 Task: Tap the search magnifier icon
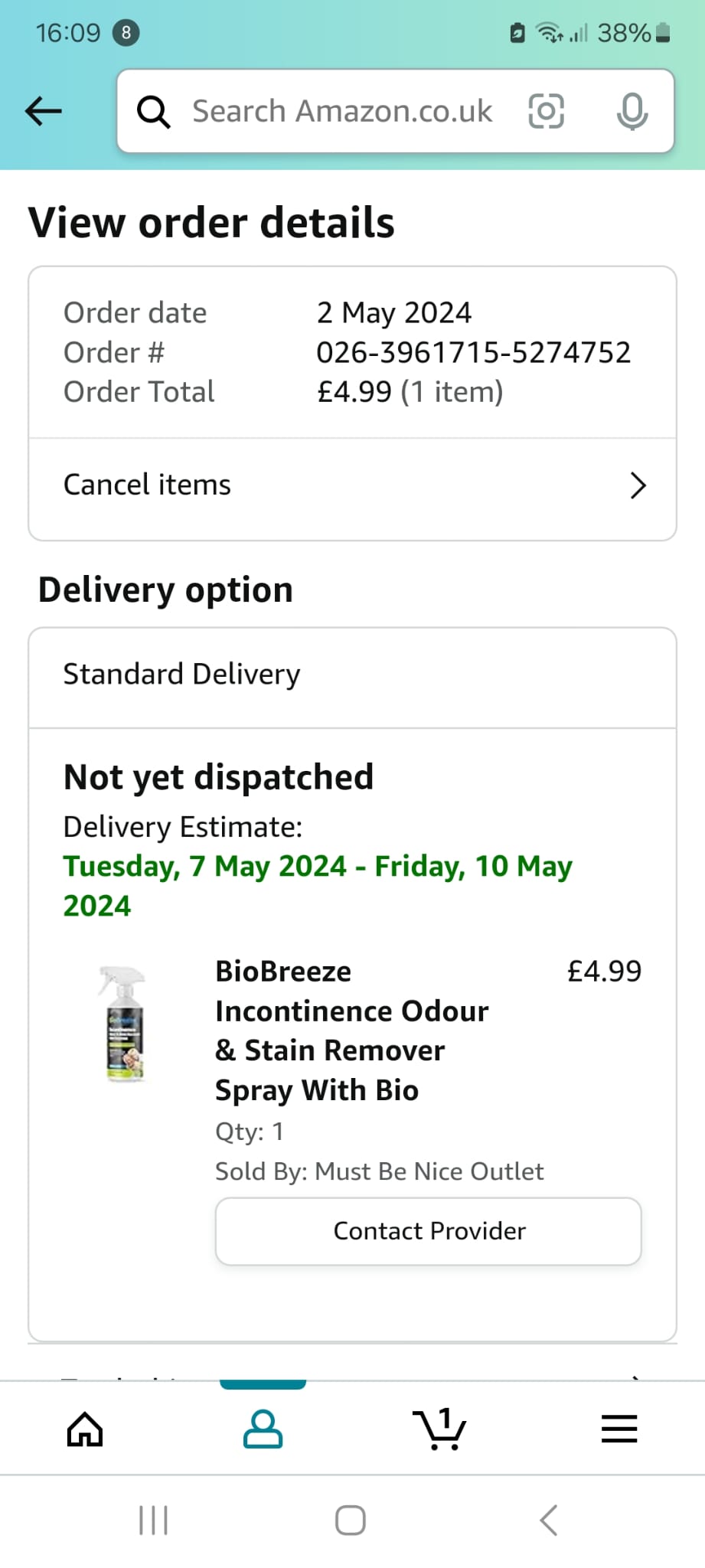click(153, 112)
